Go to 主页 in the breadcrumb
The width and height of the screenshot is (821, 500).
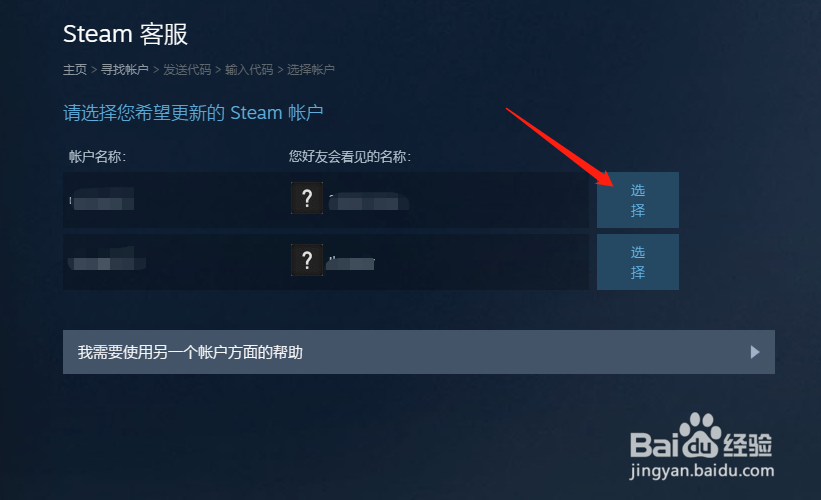tap(75, 70)
